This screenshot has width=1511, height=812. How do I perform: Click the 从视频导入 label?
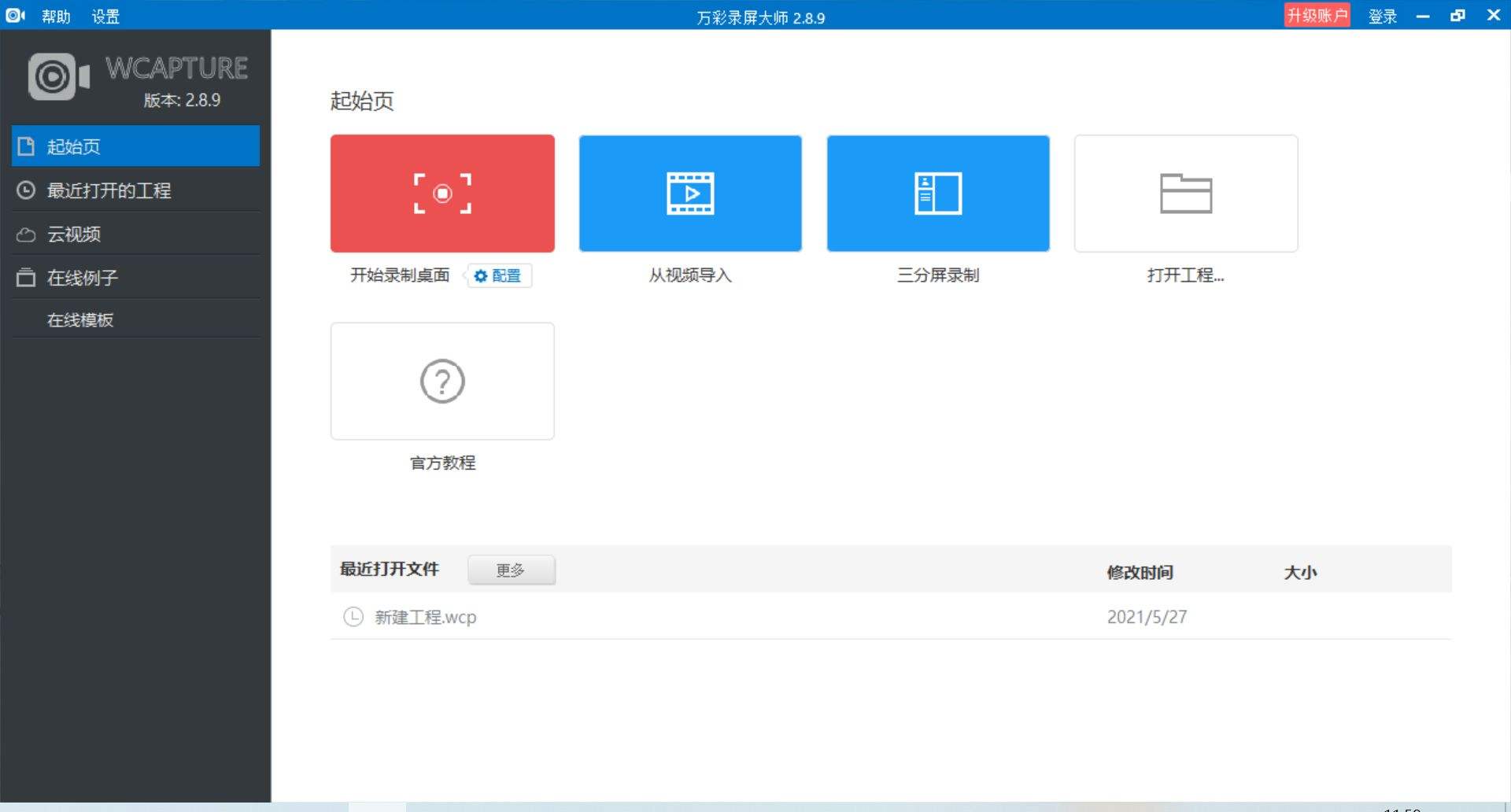[690, 275]
